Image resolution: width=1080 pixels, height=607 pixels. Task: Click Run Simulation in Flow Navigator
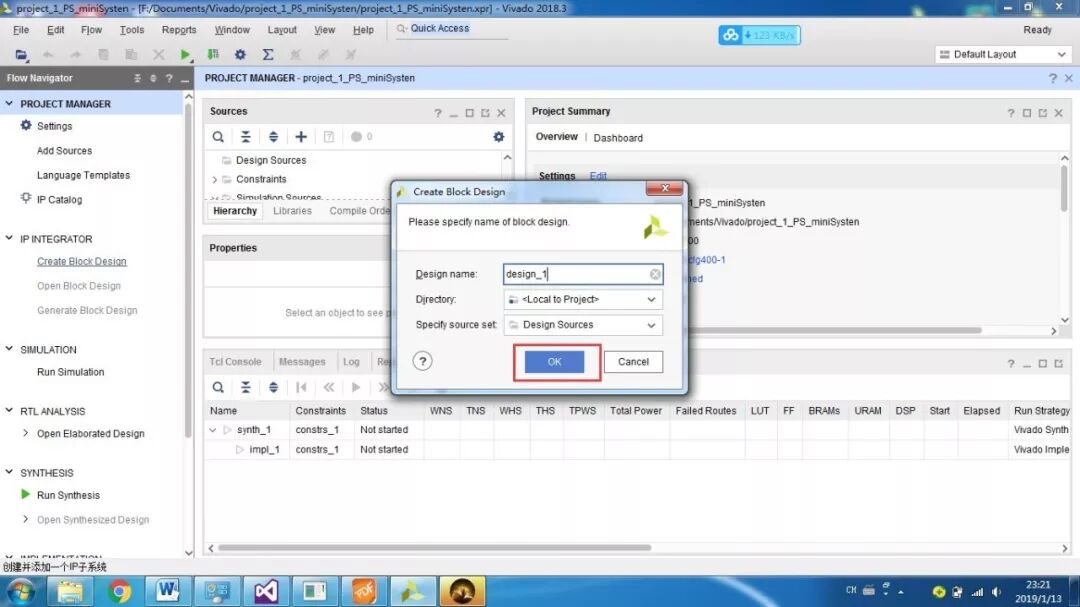[70, 372]
